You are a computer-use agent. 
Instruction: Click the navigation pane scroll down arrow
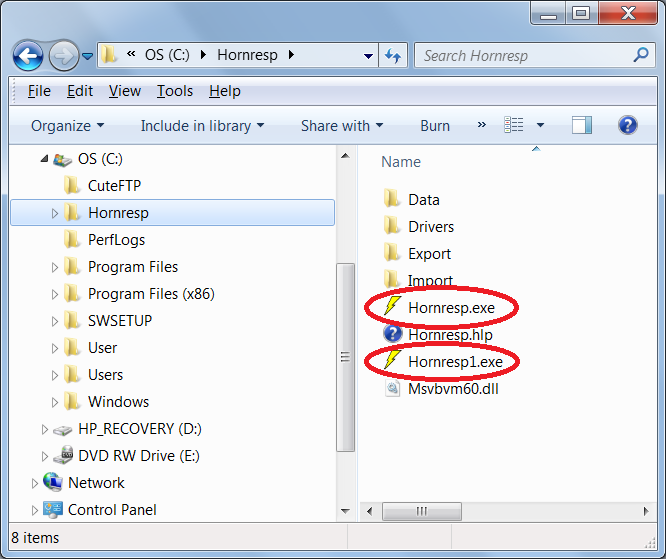click(x=345, y=511)
